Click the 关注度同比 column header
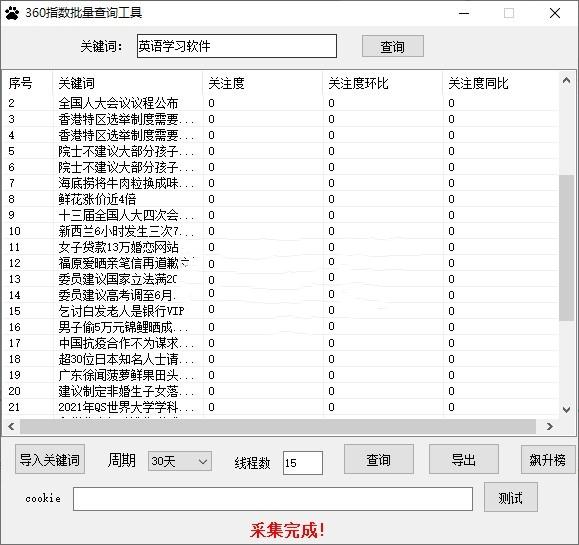 [x=478, y=83]
